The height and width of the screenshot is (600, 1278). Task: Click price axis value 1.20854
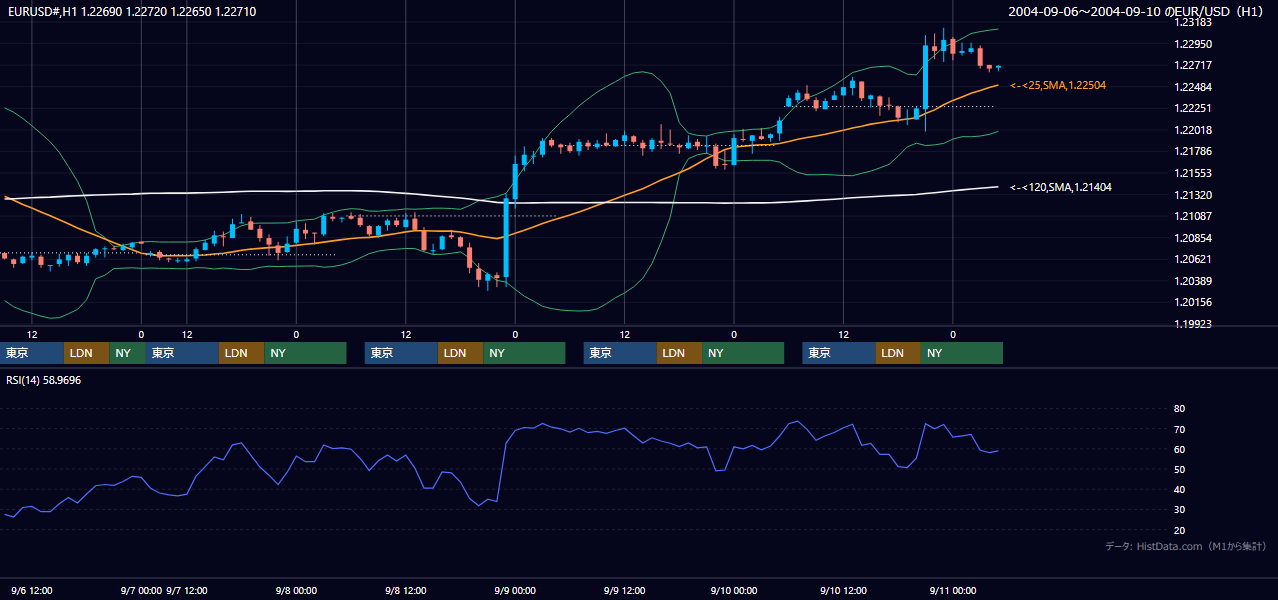1193,238
